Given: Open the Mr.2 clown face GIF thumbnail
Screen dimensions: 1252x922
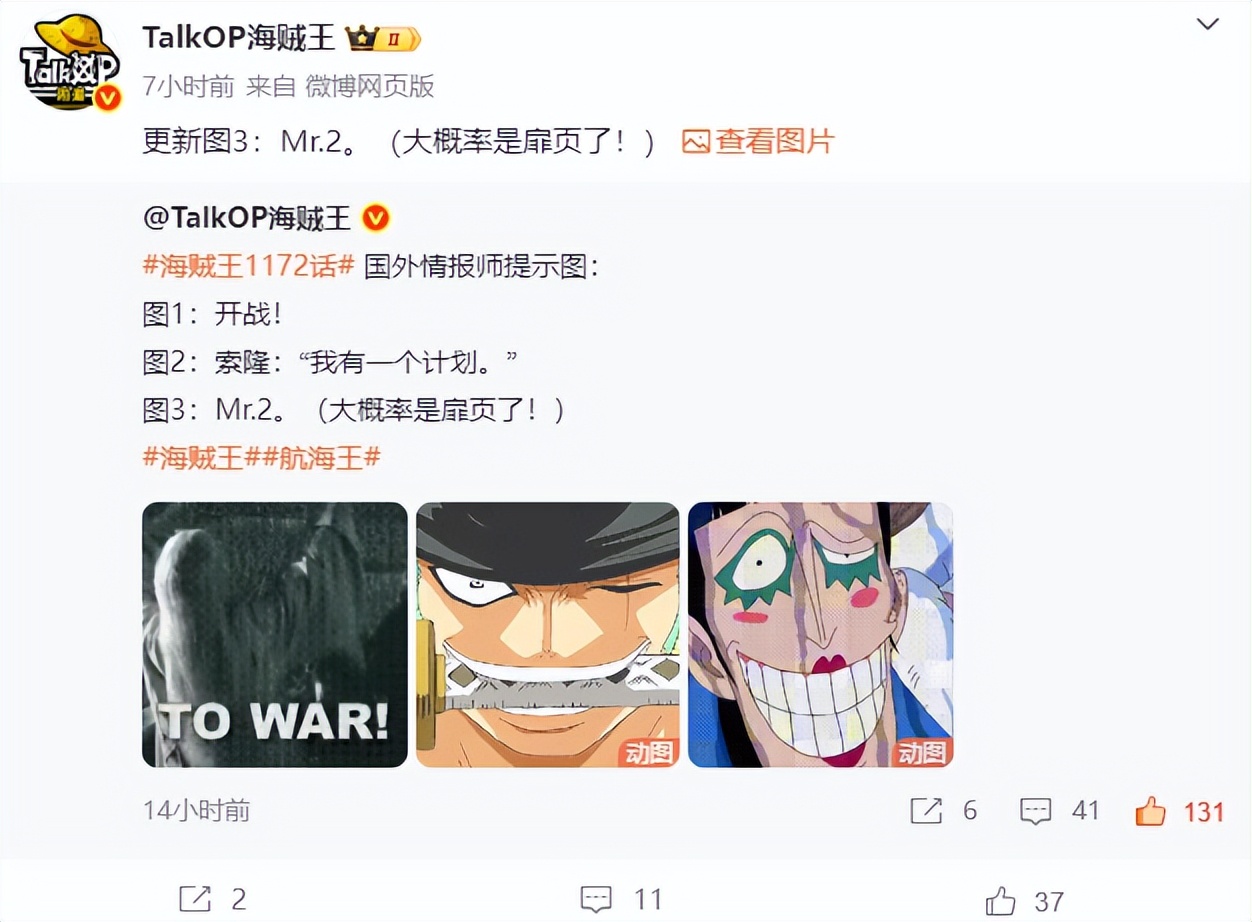Looking at the screenshot, I should coord(821,634).
